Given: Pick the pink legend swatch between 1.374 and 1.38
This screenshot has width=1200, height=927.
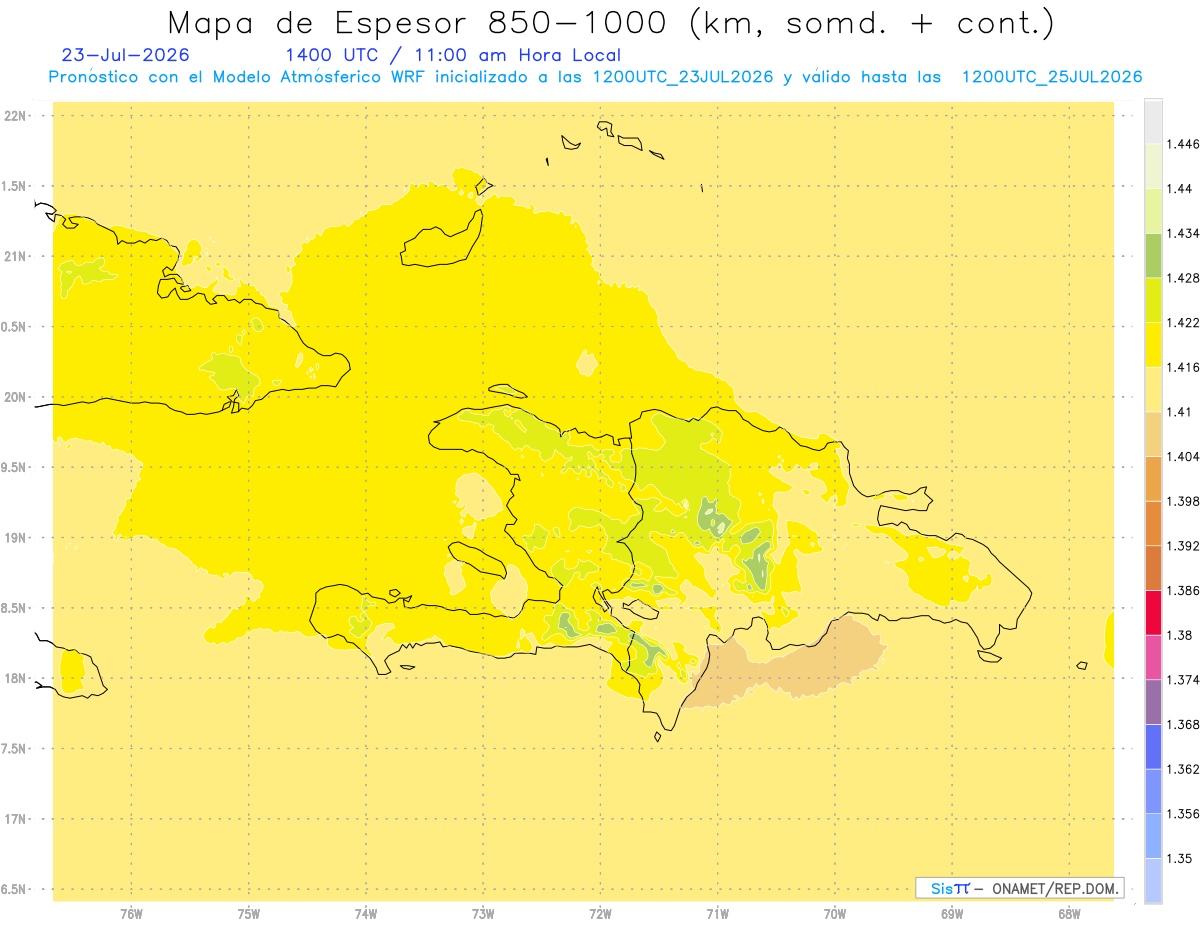Looking at the screenshot, I should 1153,657.
